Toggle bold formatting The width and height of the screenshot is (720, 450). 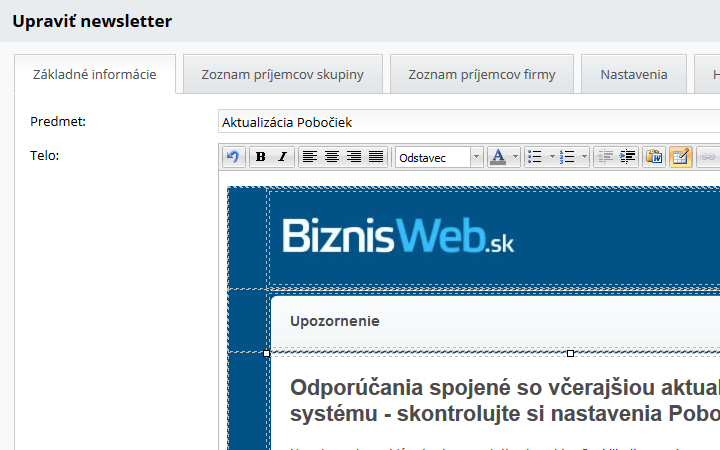point(261,157)
